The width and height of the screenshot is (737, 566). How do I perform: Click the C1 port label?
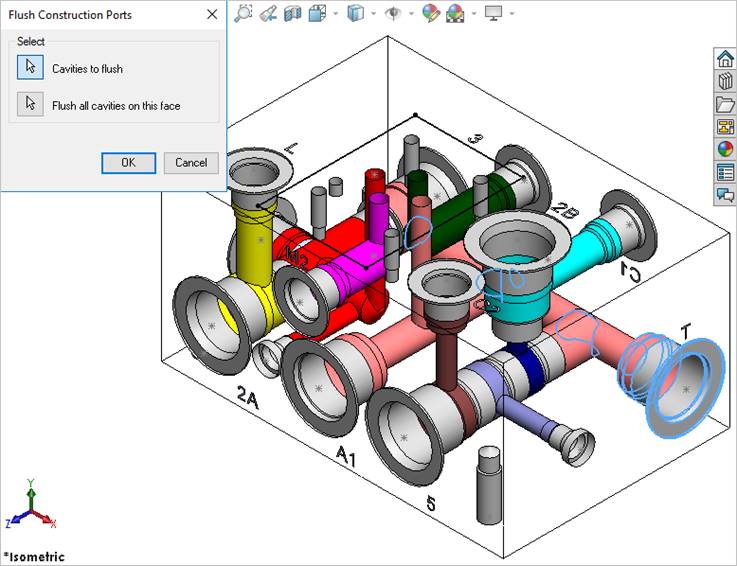click(x=630, y=273)
